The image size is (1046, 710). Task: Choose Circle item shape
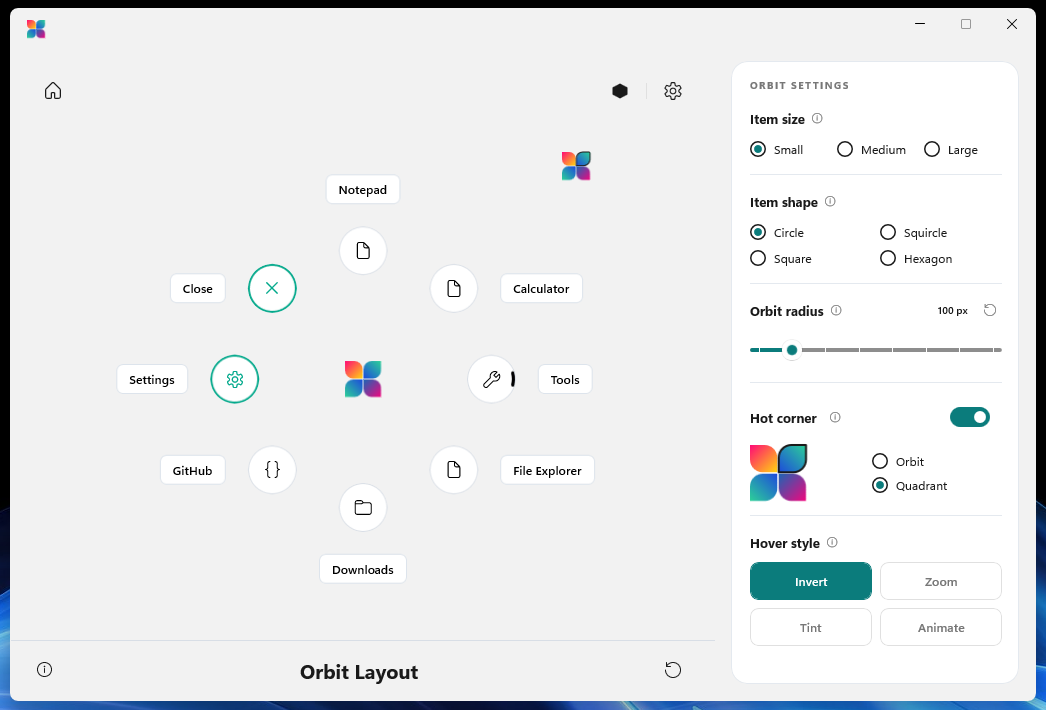[x=777, y=232]
